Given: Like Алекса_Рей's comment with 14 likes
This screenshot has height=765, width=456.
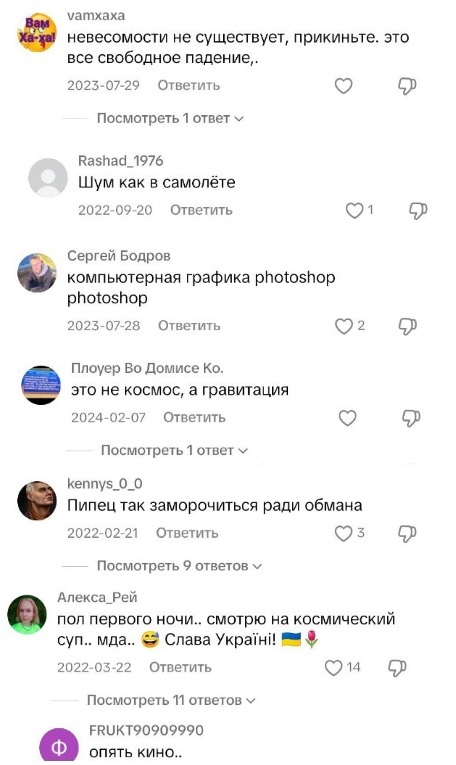Looking at the screenshot, I should pyautogui.click(x=334, y=668).
